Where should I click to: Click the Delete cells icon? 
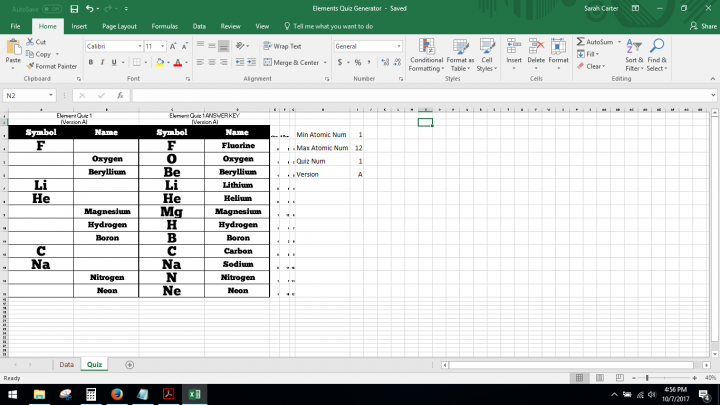tap(536, 46)
